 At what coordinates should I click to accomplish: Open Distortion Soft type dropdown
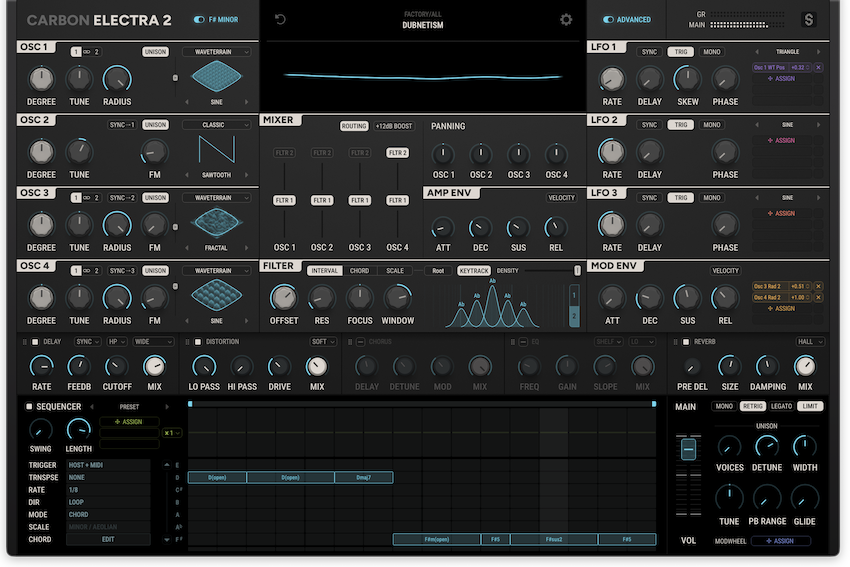pyautogui.click(x=323, y=342)
